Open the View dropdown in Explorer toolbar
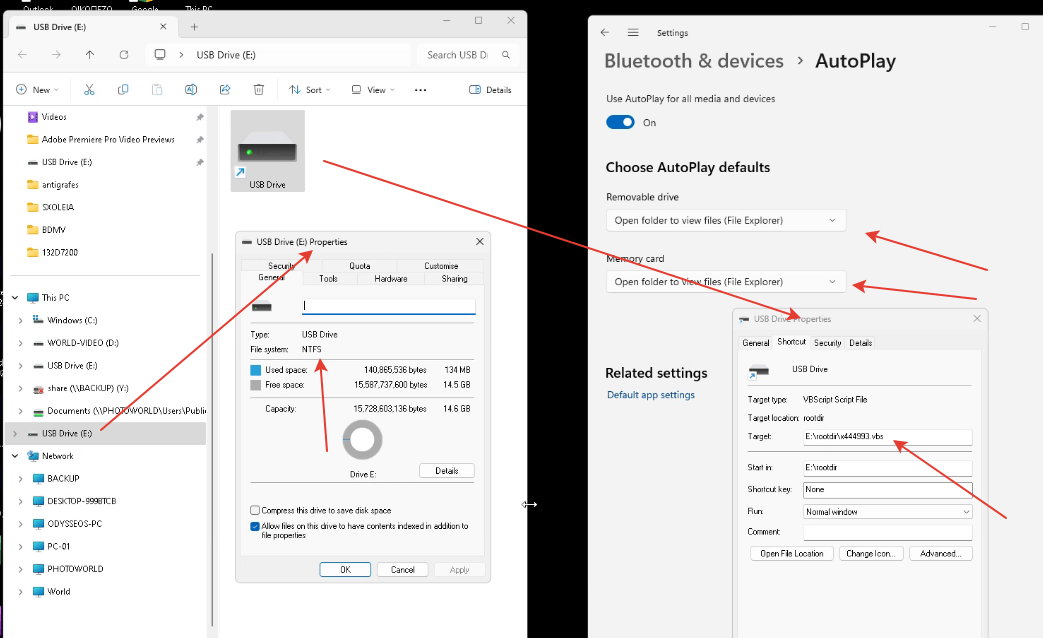 point(373,90)
